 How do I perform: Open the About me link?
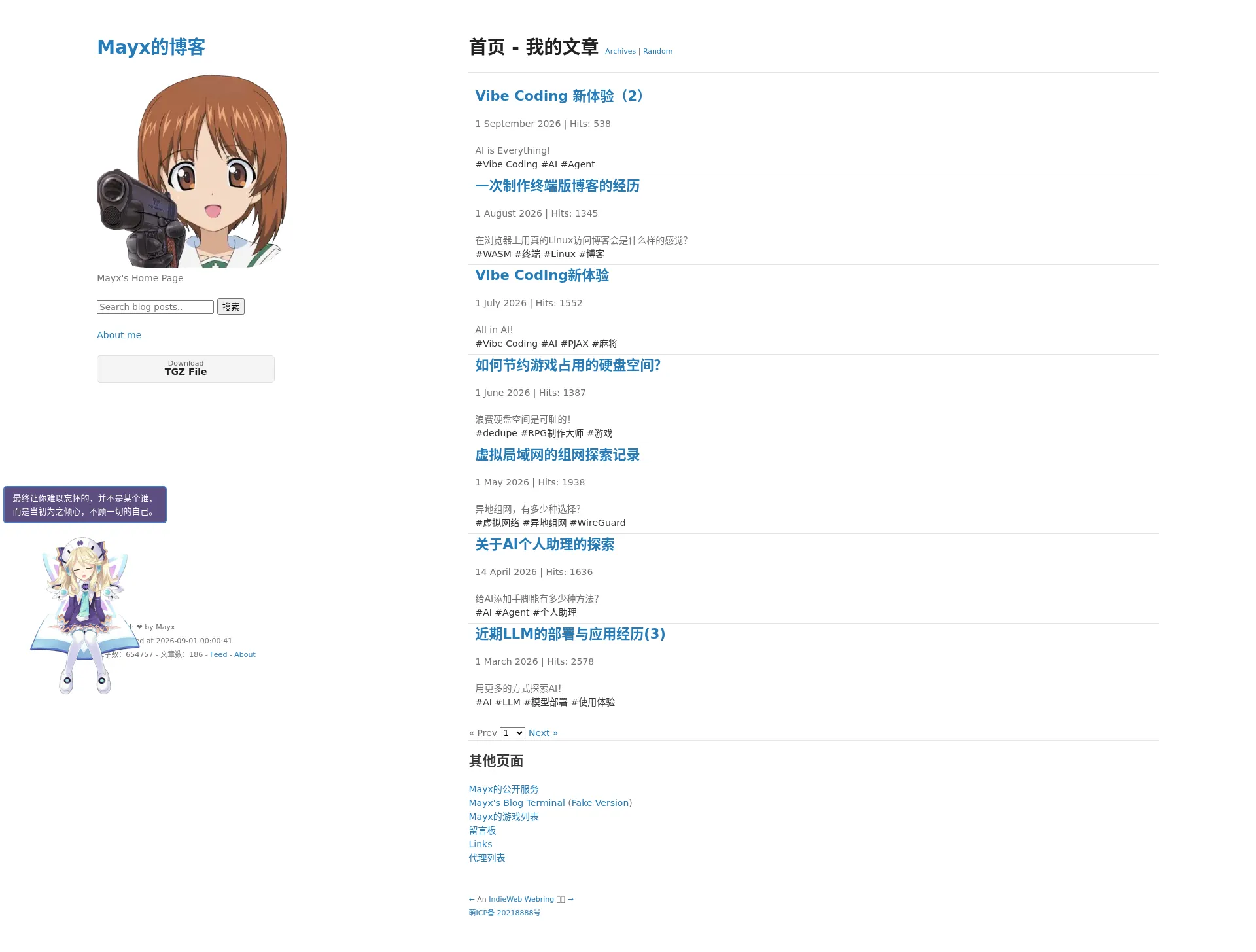(119, 335)
